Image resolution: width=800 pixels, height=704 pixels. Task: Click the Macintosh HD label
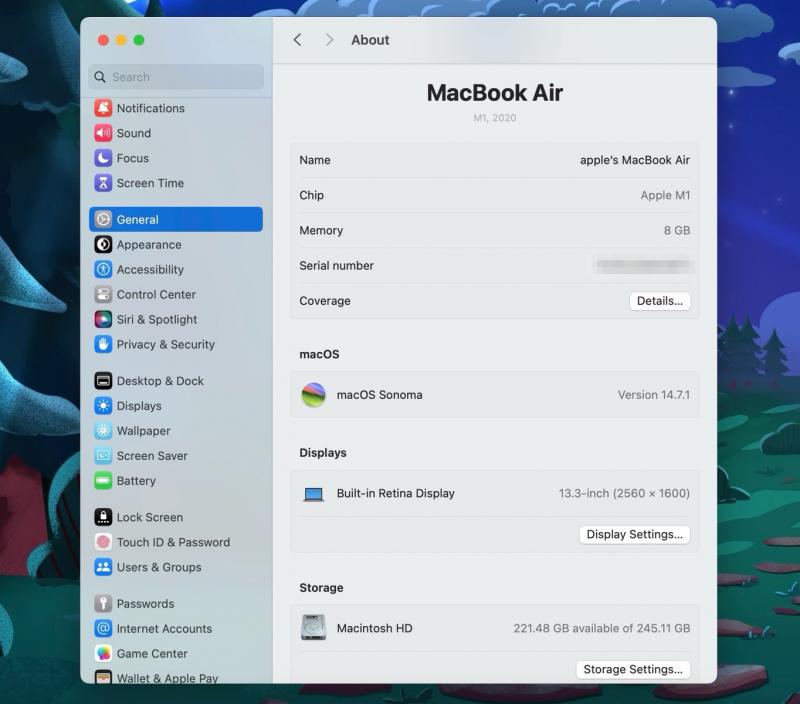(374, 628)
